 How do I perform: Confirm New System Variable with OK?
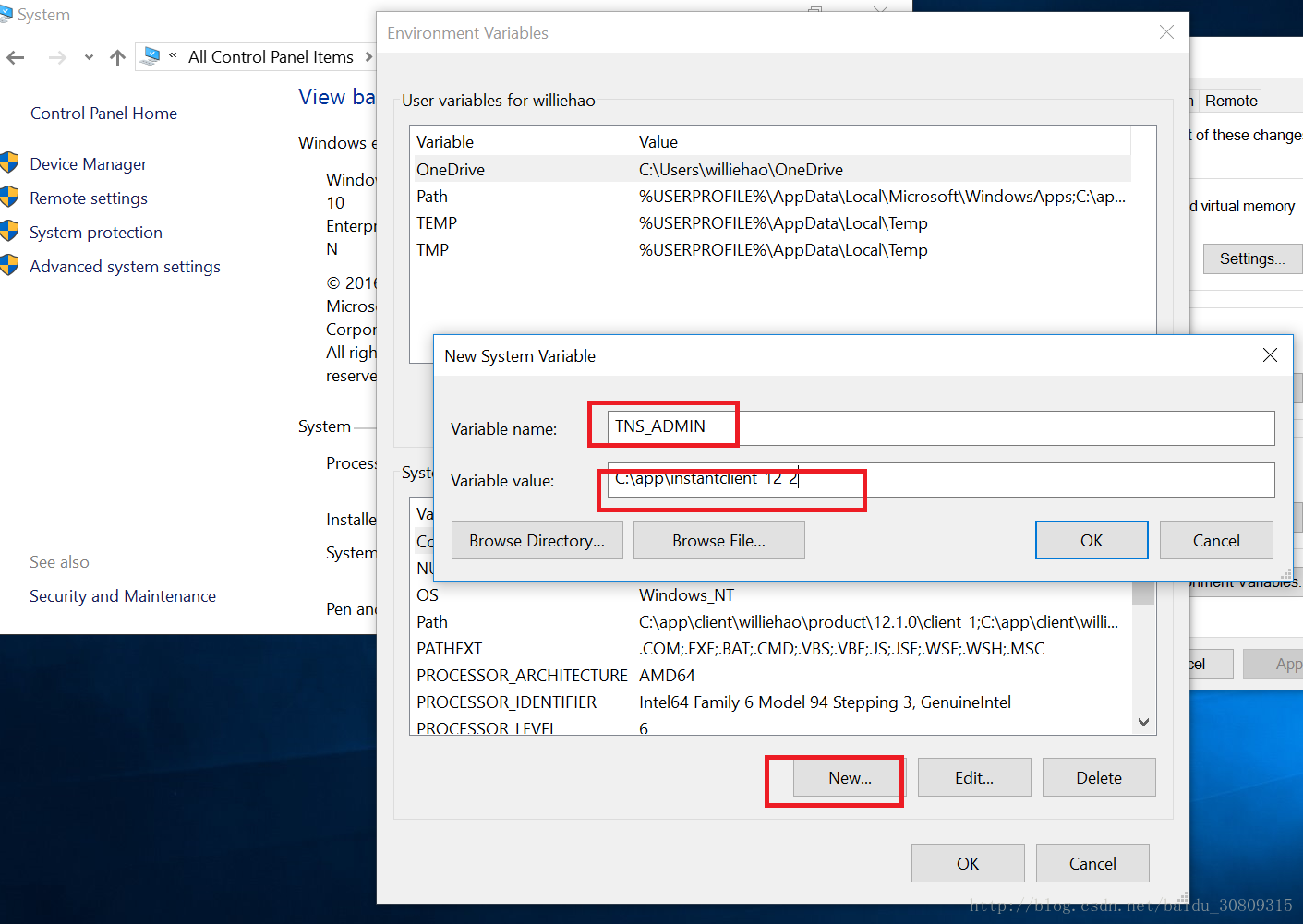pyautogui.click(x=1092, y=540)
